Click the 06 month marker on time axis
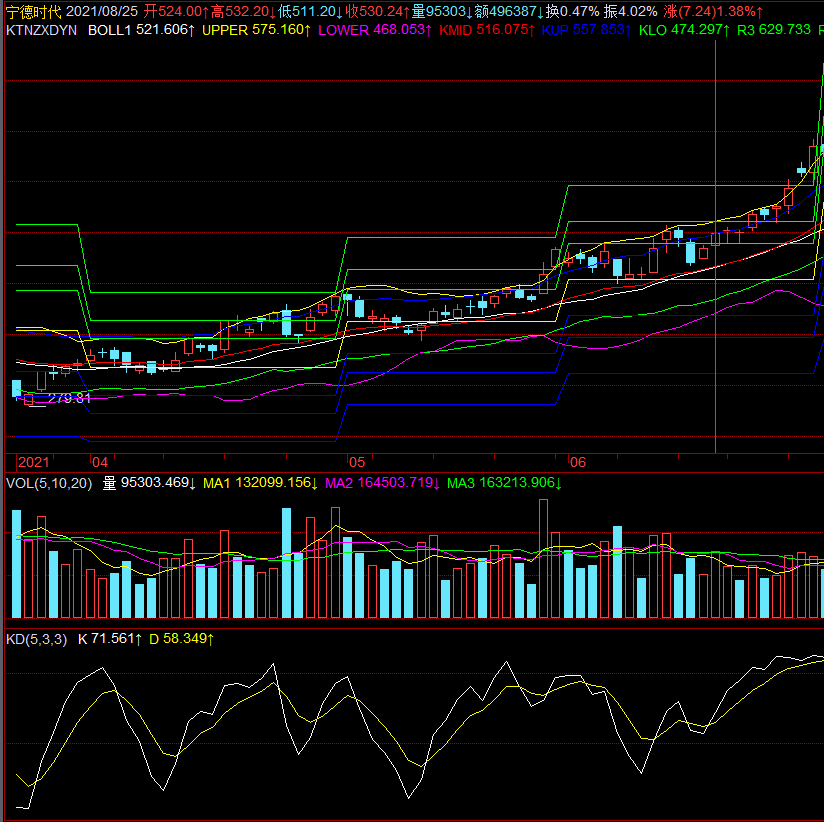824x822 pixels. pyautogui.click(x=578, y=463)
